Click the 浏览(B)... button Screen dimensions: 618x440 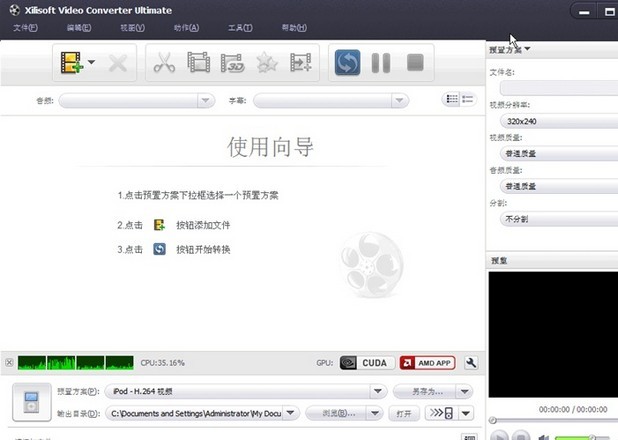coord(336,413)
